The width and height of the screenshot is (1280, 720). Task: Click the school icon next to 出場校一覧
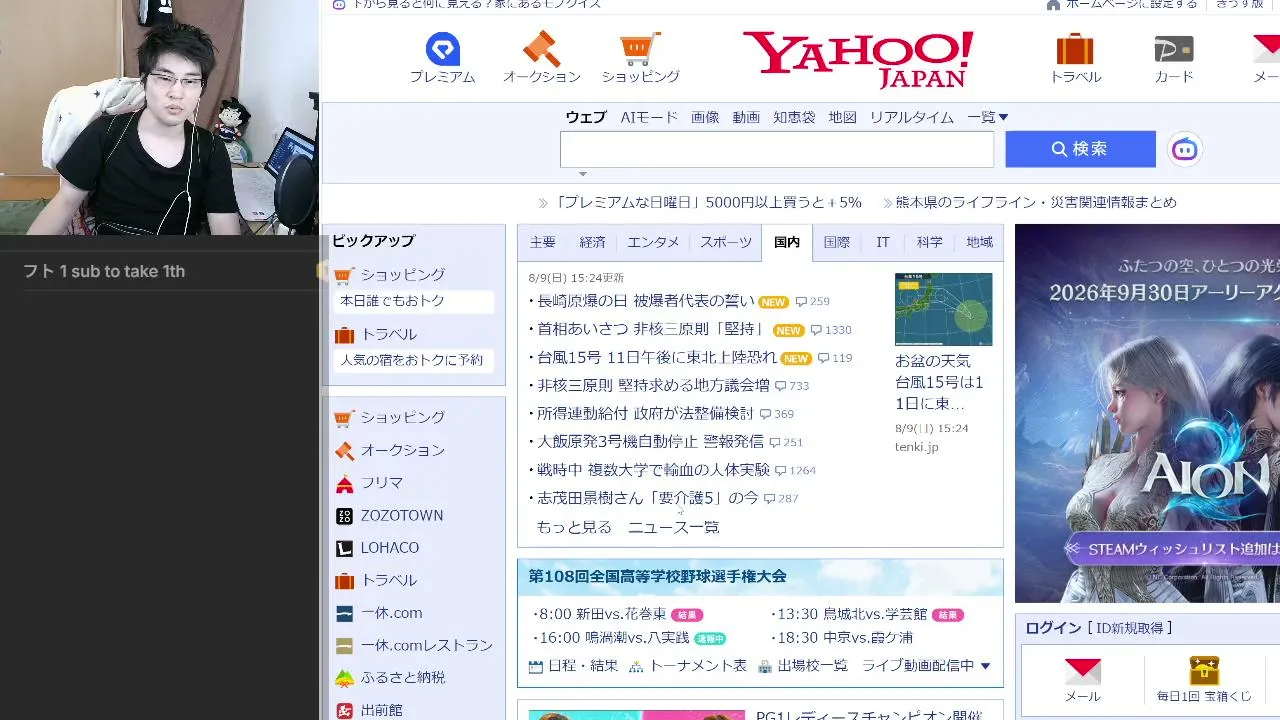click(x=765, y=666)
